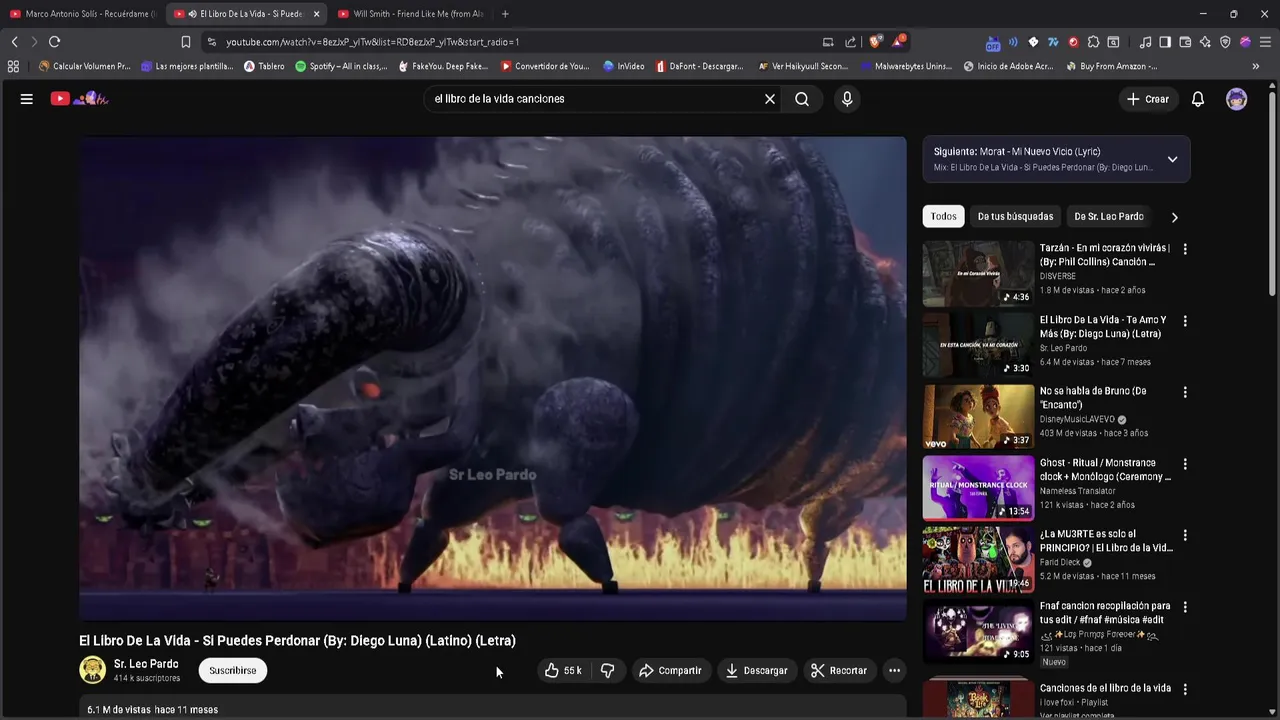Switch to Marco Antonio Solís browser tab
This screenshot has width=1280, height=720.
click(x=82, y=14)
